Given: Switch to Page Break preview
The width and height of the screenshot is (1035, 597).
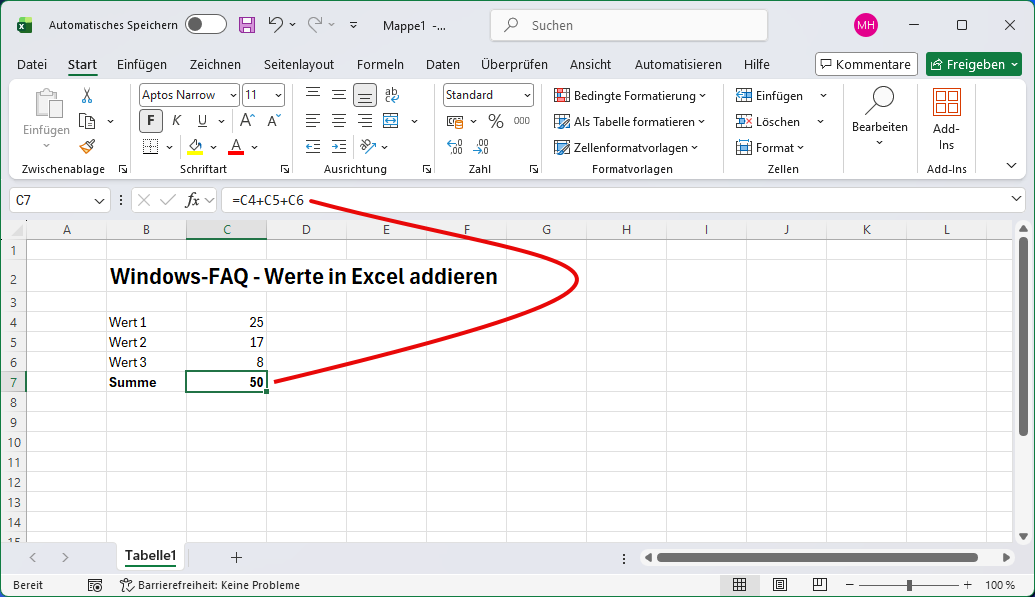Looking at the screenshot, I should (x=820, y=585).
